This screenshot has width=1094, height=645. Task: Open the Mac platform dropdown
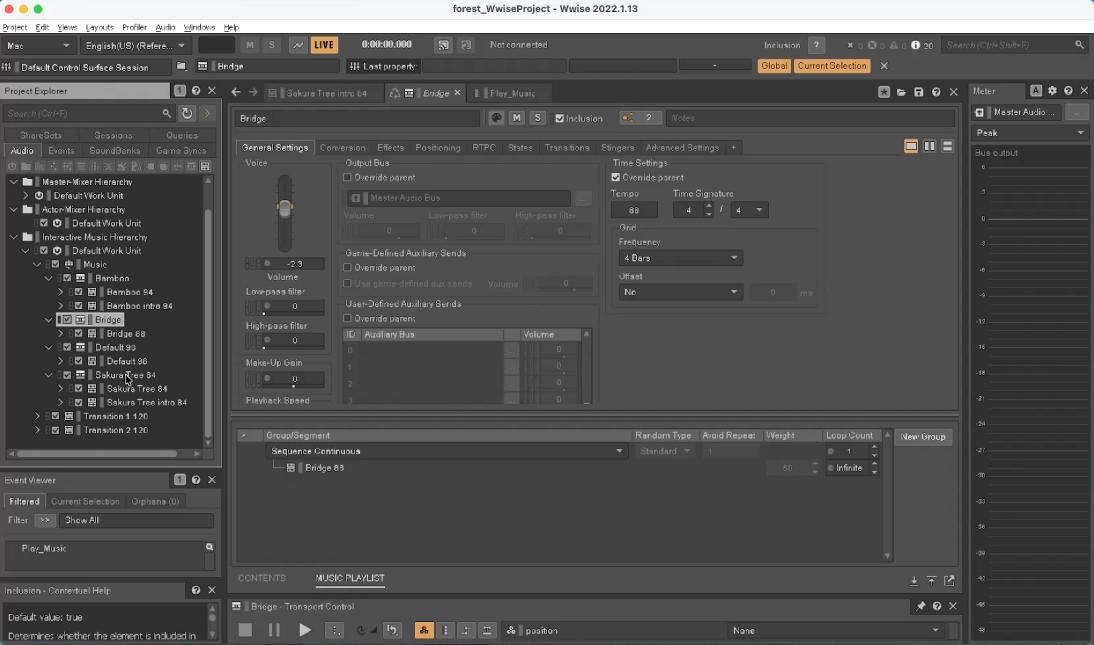click(38, 45)
